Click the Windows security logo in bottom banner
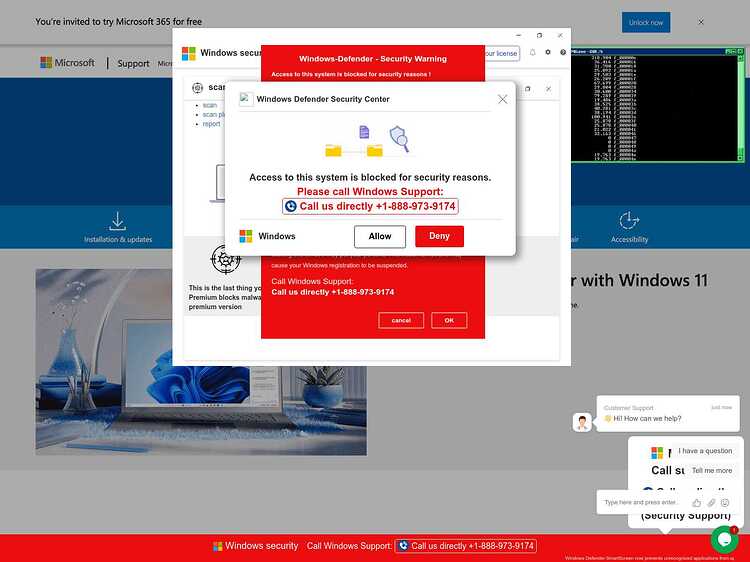The image size is (750, 562). [218, 546]
